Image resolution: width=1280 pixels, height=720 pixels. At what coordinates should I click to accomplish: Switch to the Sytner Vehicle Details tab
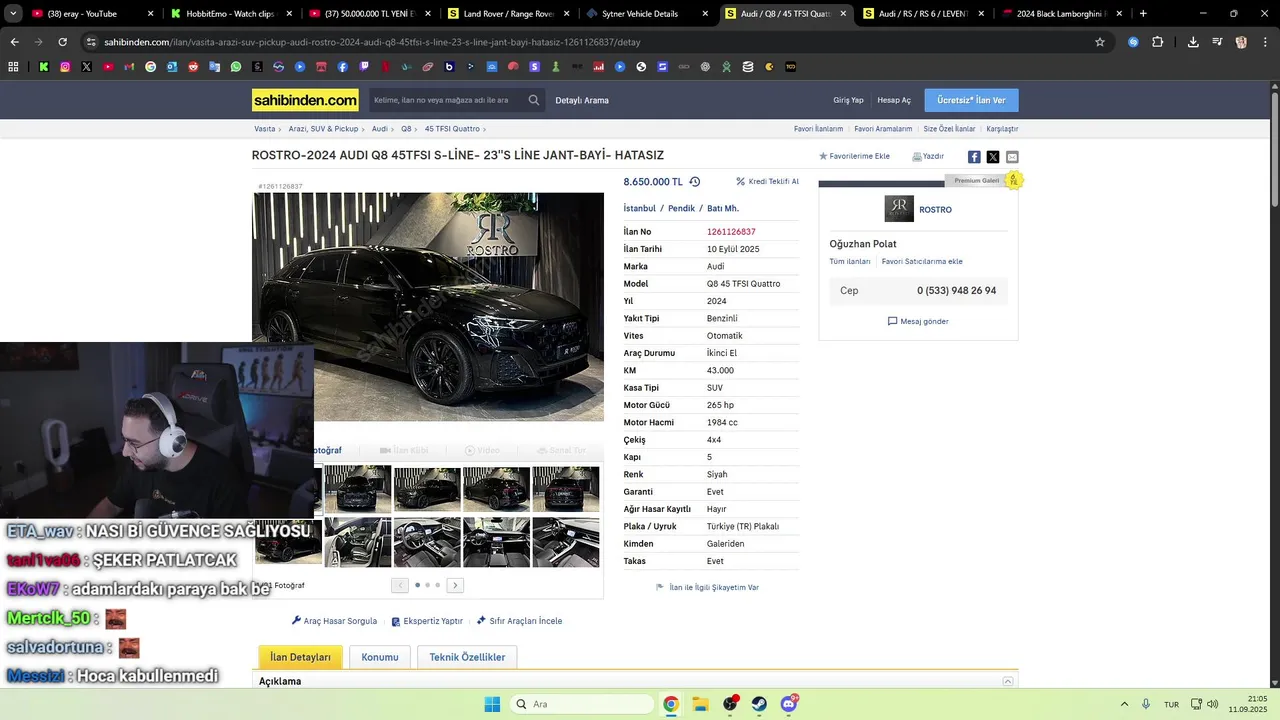pos(645,14)
